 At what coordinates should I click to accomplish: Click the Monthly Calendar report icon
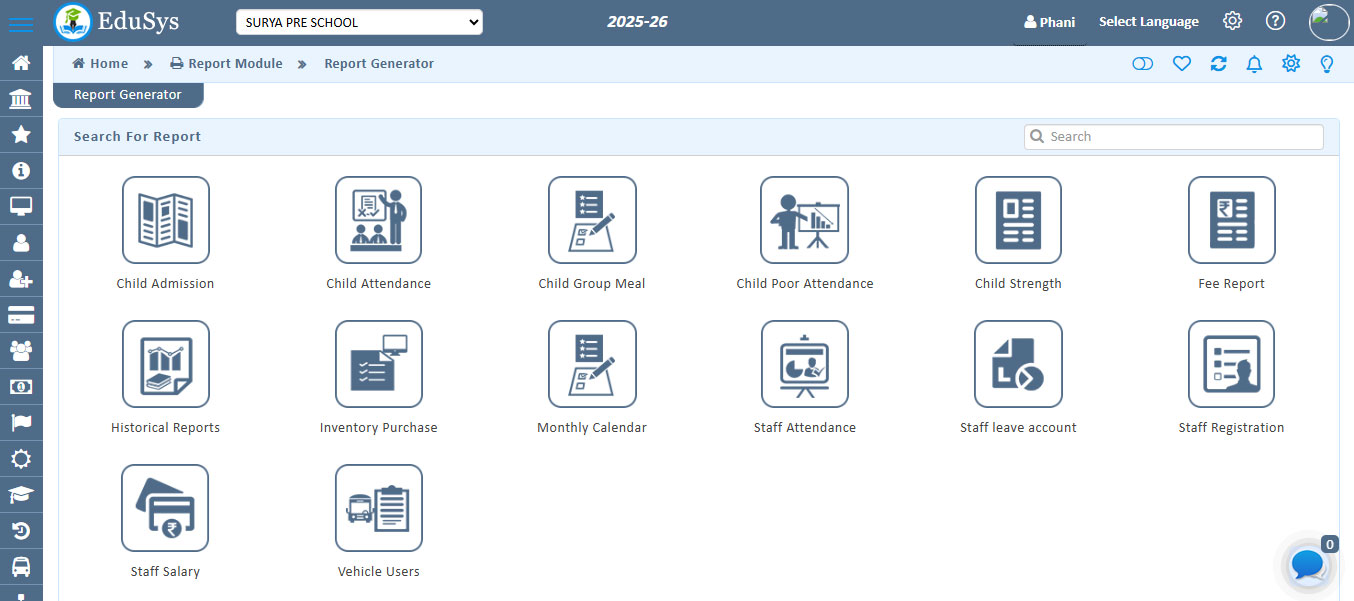click(592, 364)
